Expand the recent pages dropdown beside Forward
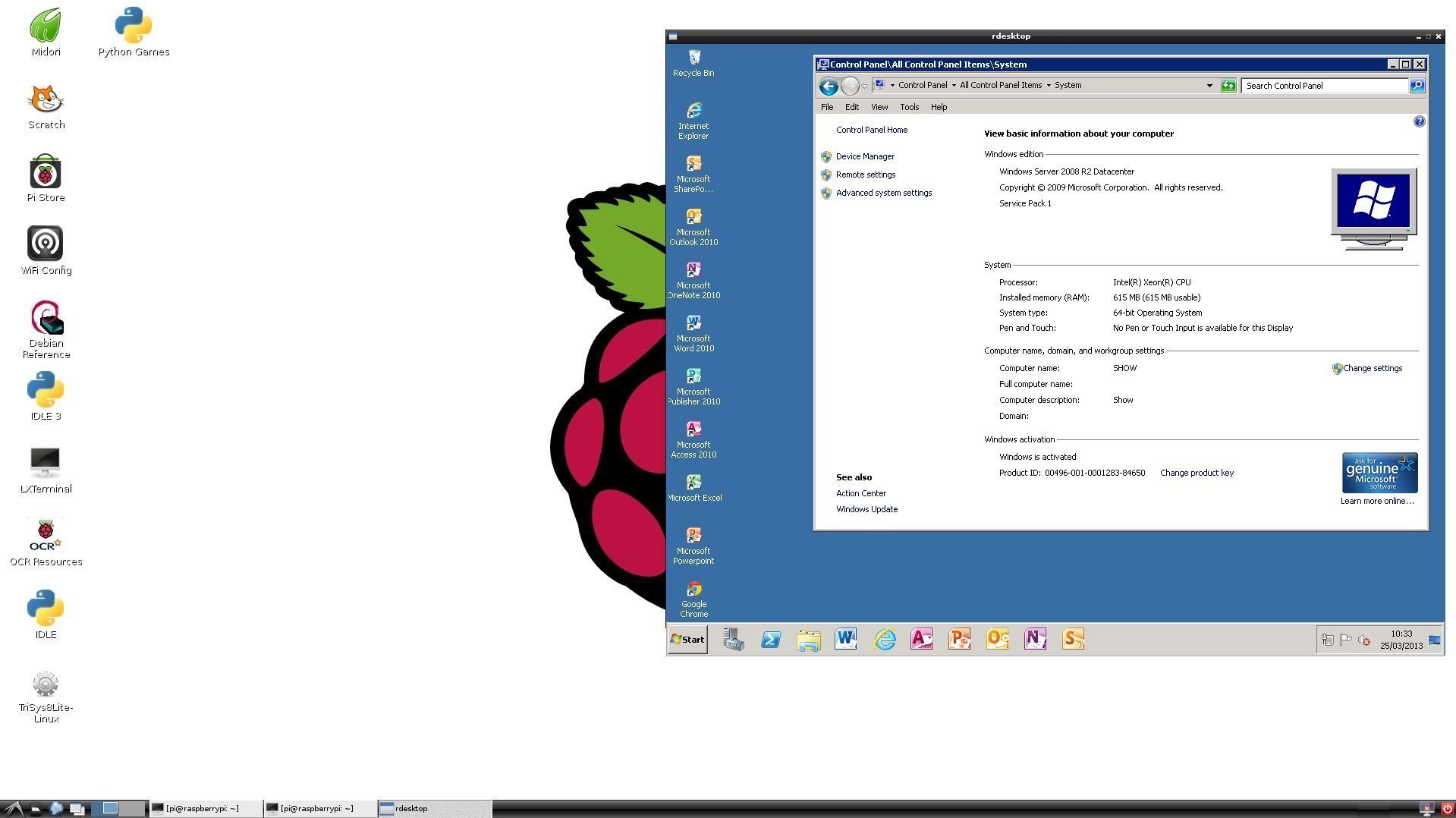The width and height of the screenshot is (1456, 818). 864,86
